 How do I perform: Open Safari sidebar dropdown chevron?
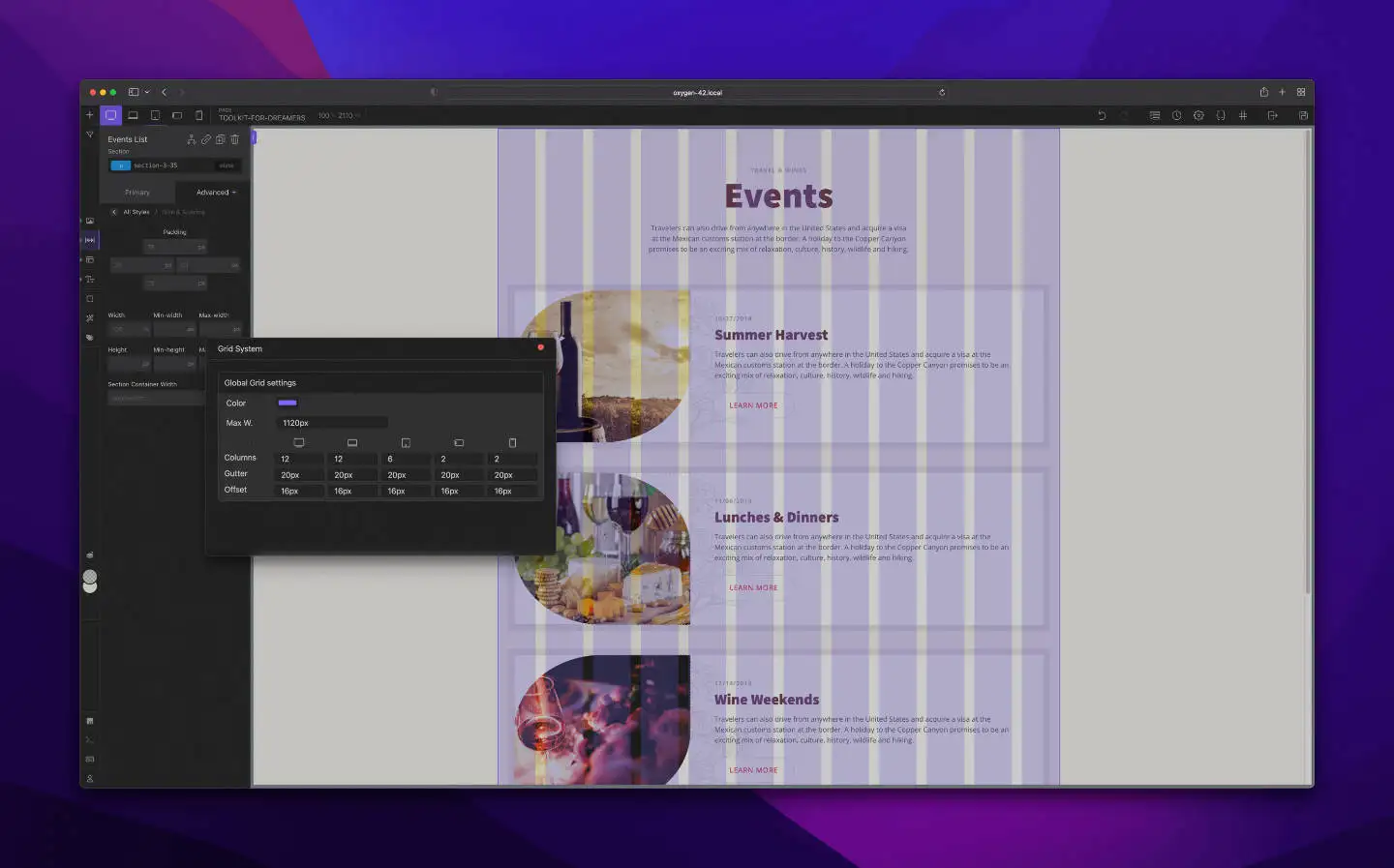pos(147,92)
